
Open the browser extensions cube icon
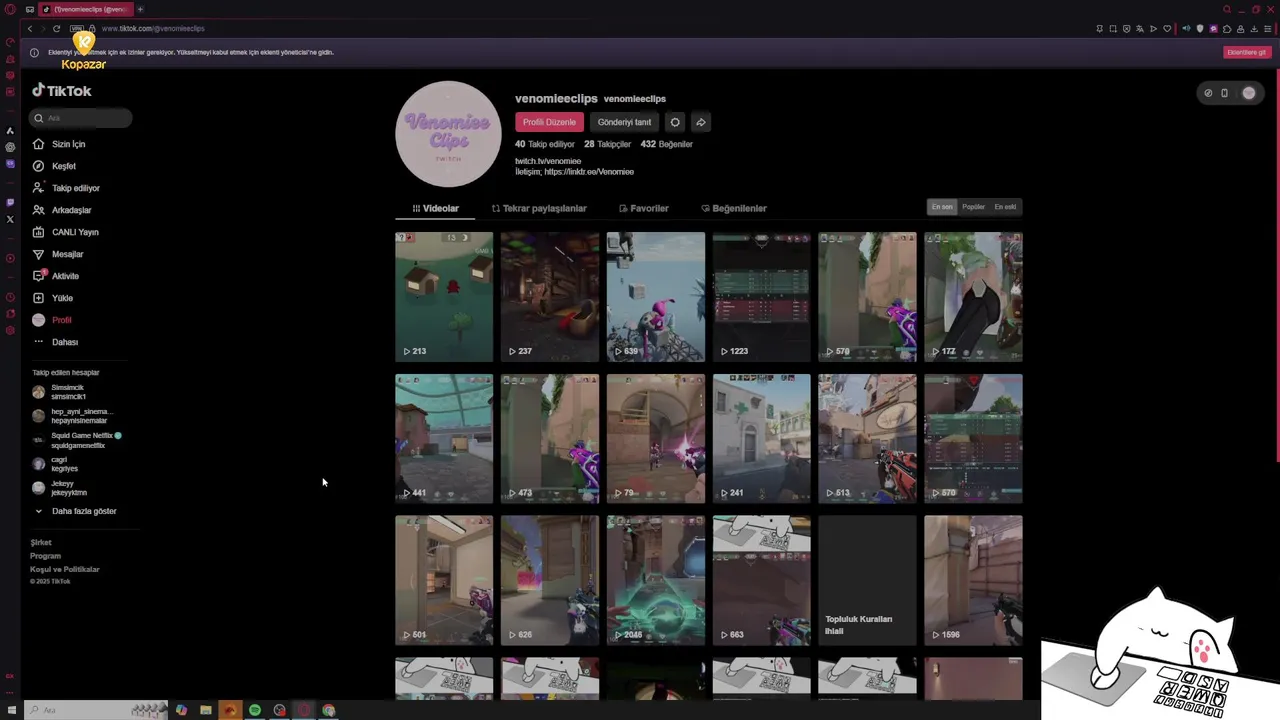1227,29
